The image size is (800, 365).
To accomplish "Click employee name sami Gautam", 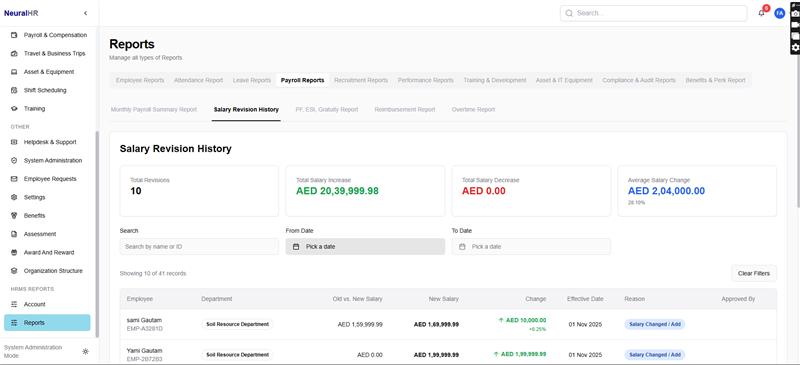I will (x=144, y=320).
